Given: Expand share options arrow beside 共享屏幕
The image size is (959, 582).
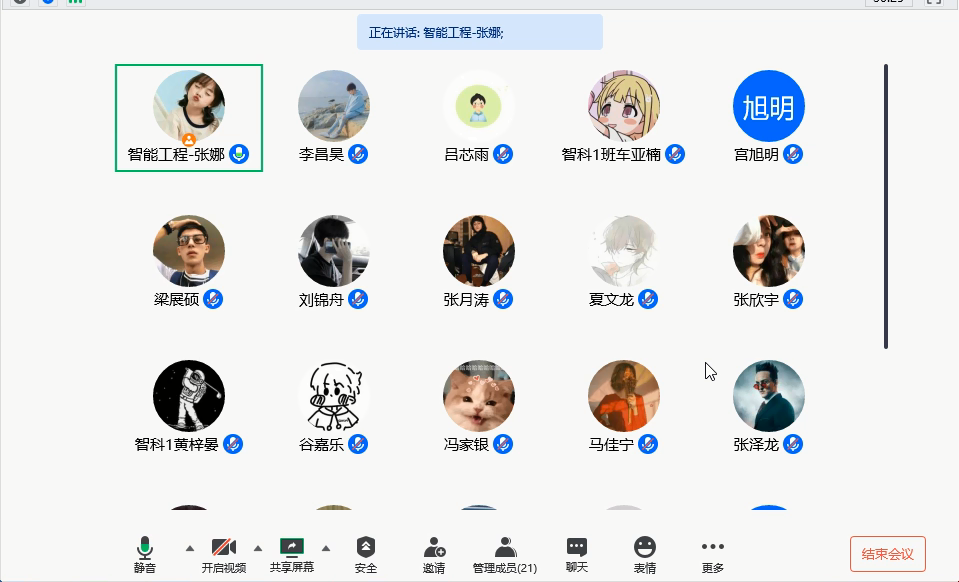Looking at the screenshot, I should [x=326, y=548].
